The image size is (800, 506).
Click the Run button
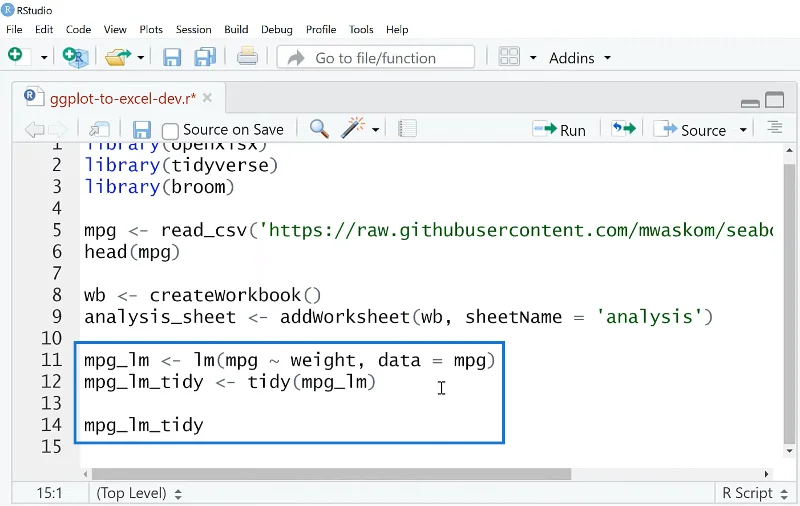(x=559, y=130)
